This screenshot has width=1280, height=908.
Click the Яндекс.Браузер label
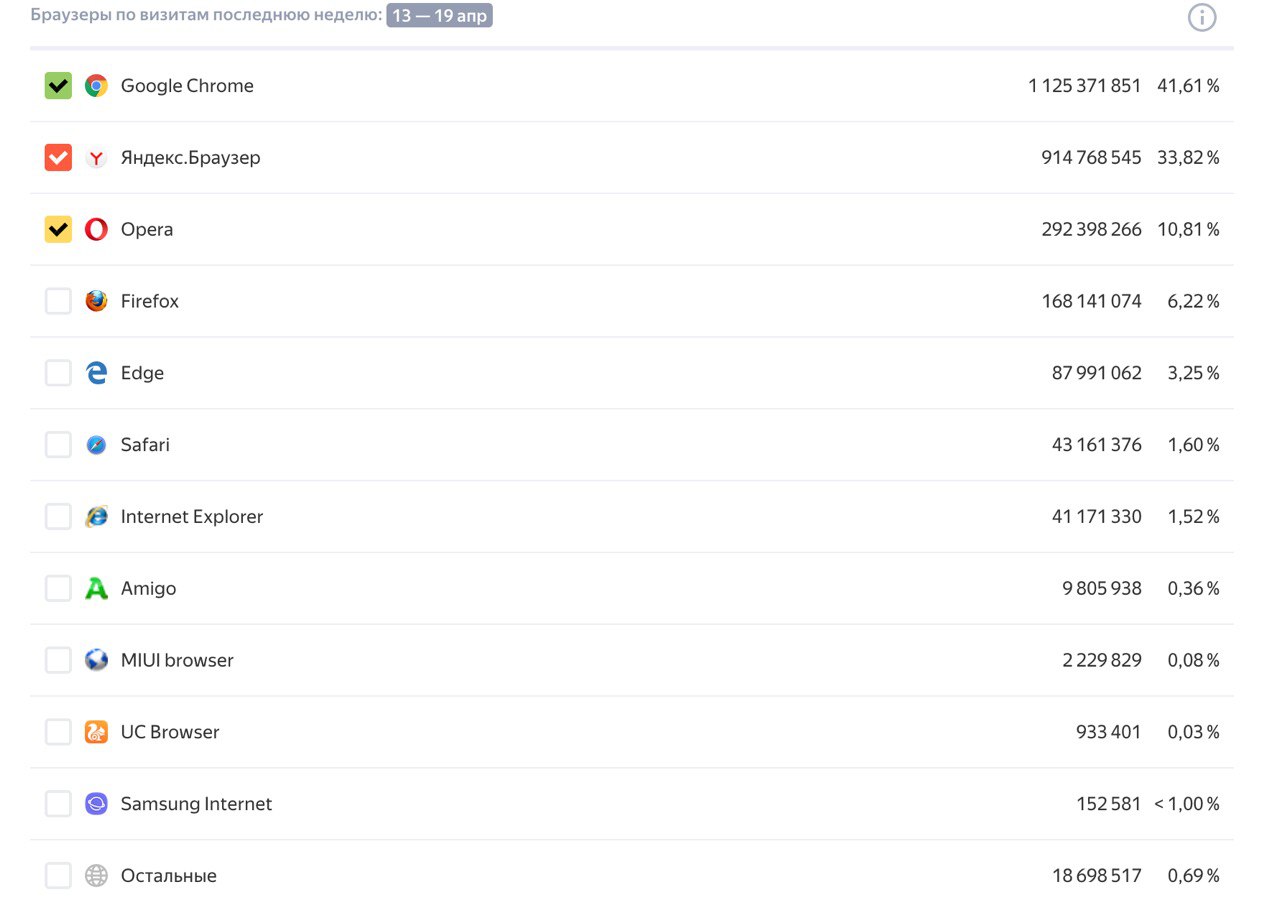pyautogui.click(x=191, y=158)
